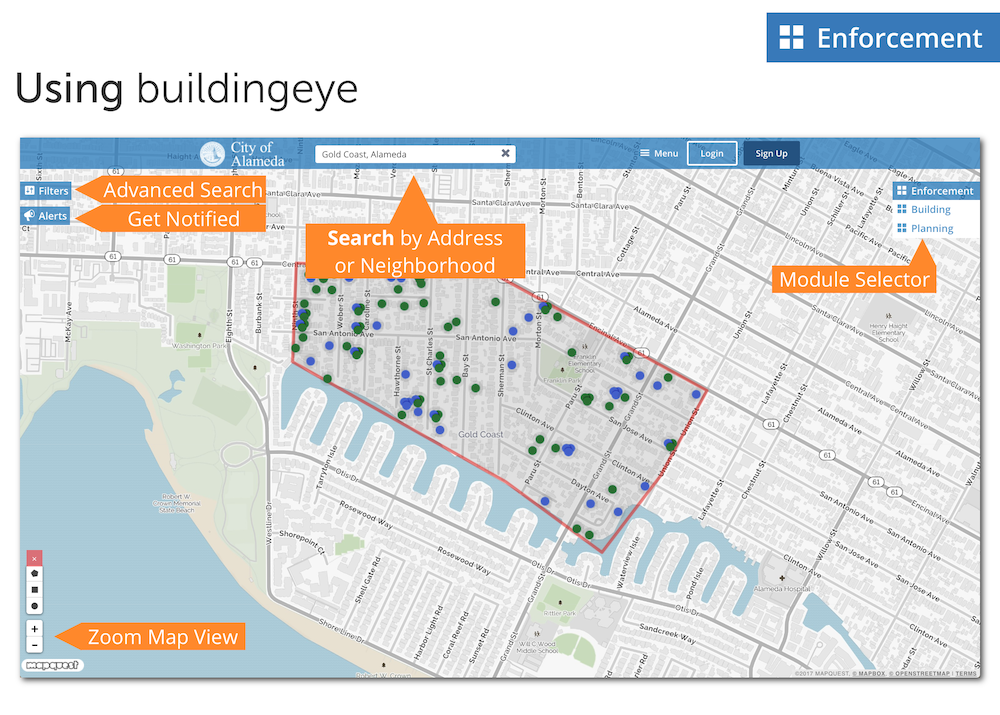Open the Alerts notification button

click(45, 216)
